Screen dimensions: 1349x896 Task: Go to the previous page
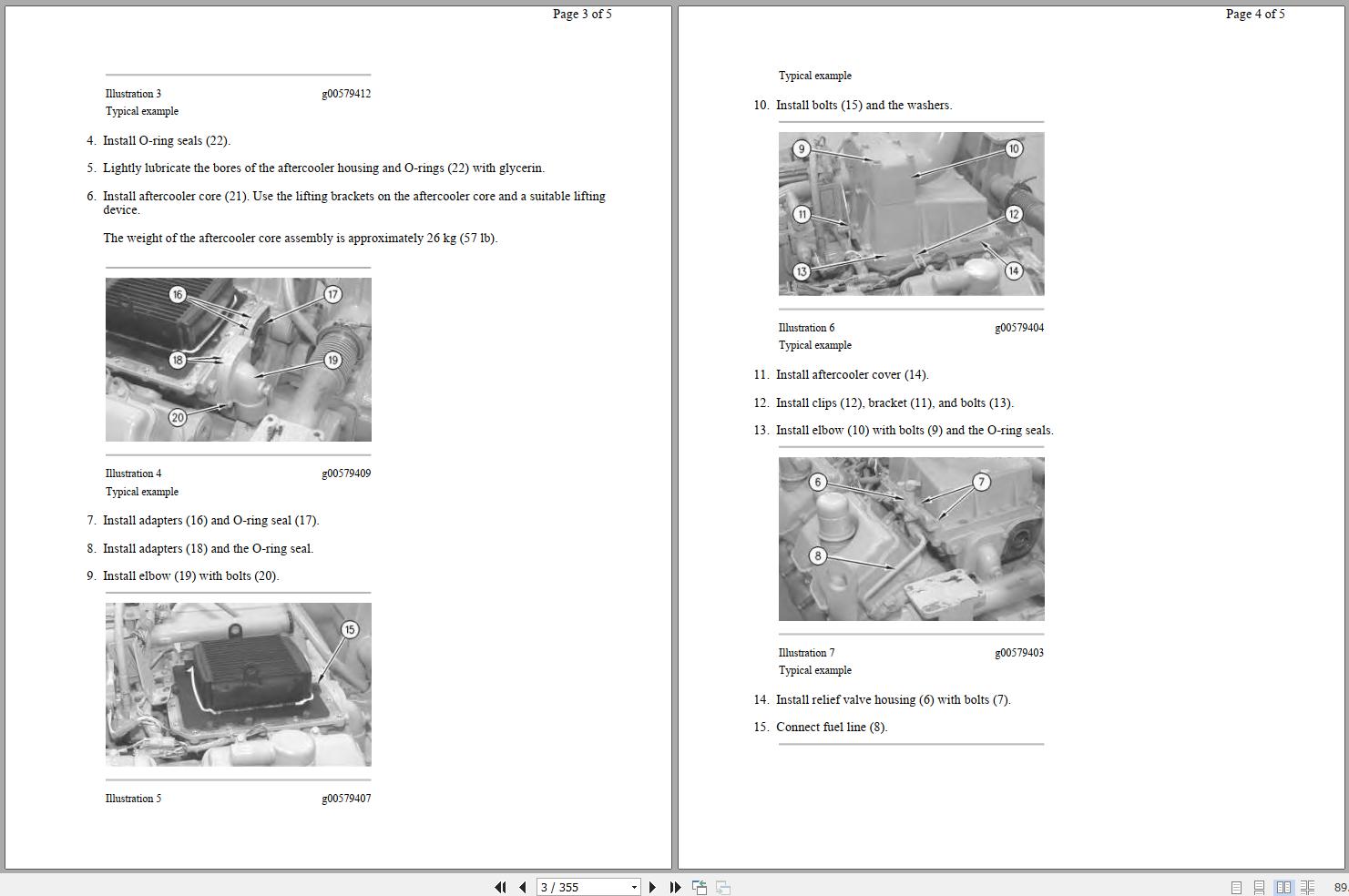tap(522, 887)
